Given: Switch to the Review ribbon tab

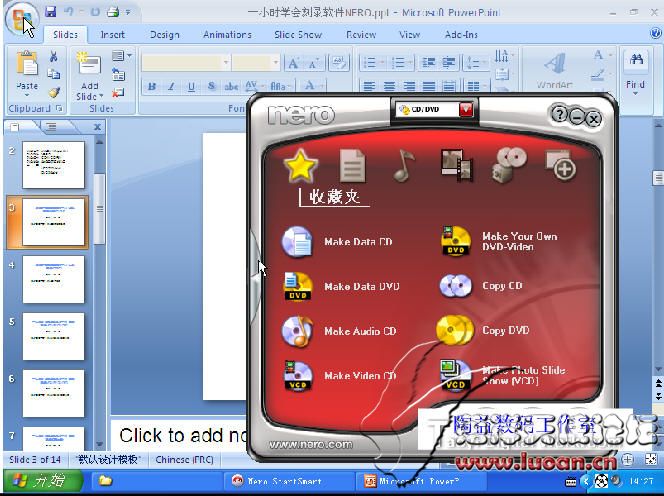Looking at the screenshot, I should click(361, 35).
